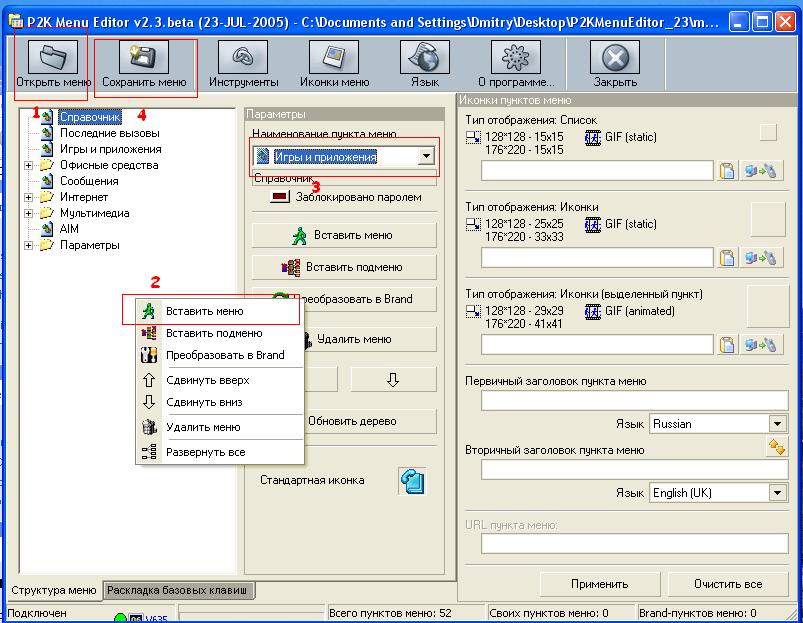
Task: Click the Удалить меню button in Параметры
Action: (370, 339)
